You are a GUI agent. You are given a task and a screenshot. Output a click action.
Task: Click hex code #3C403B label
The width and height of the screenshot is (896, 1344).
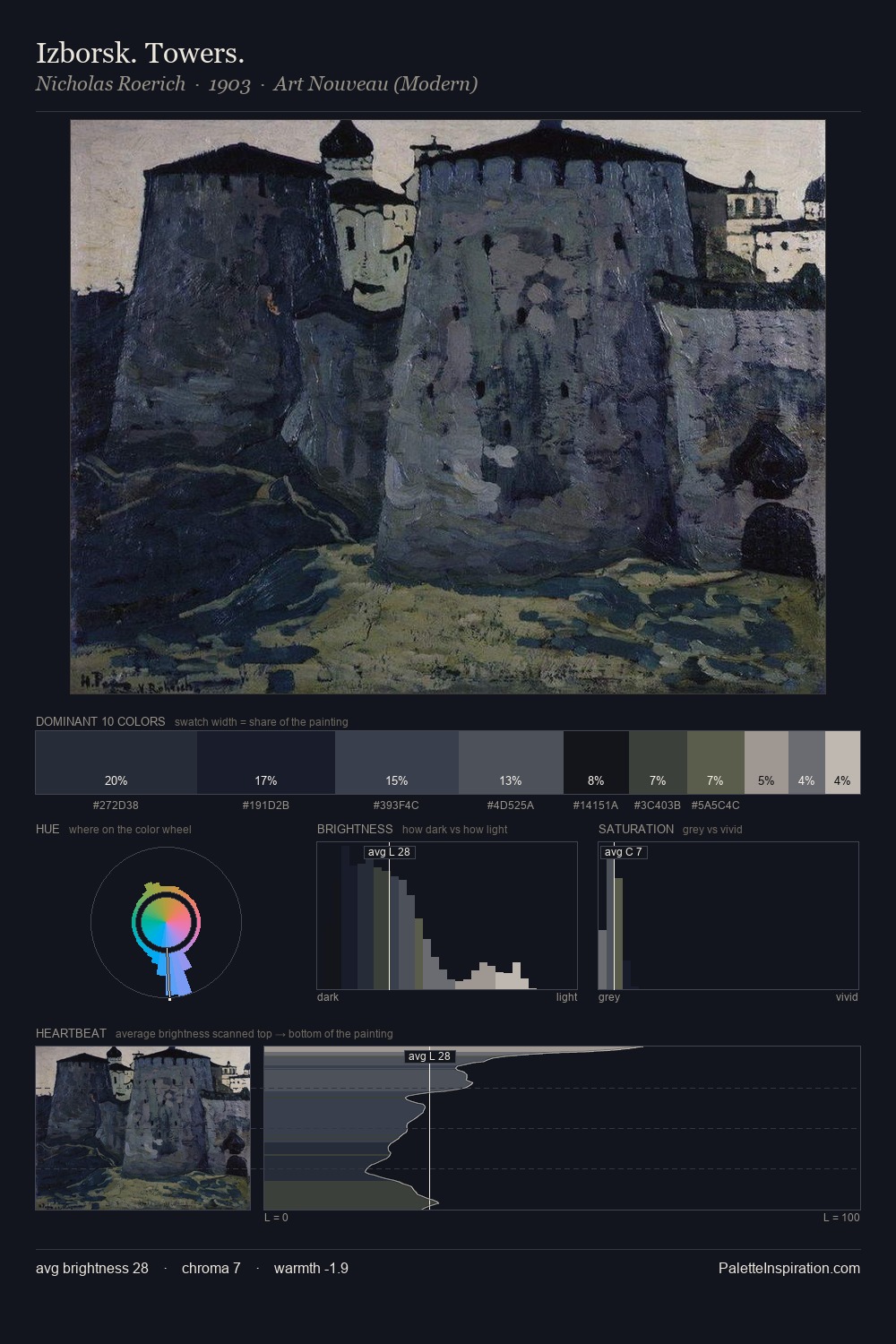[x=658, y=806]
